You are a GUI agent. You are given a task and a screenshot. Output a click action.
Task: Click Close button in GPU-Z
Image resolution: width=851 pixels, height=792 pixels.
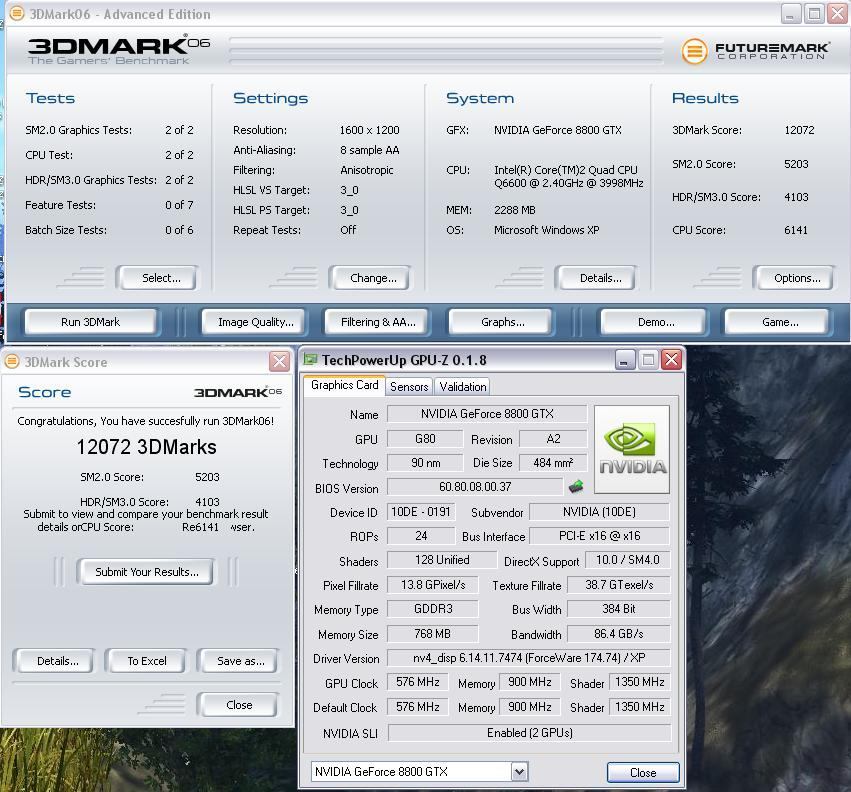click(x=643, y=772)
